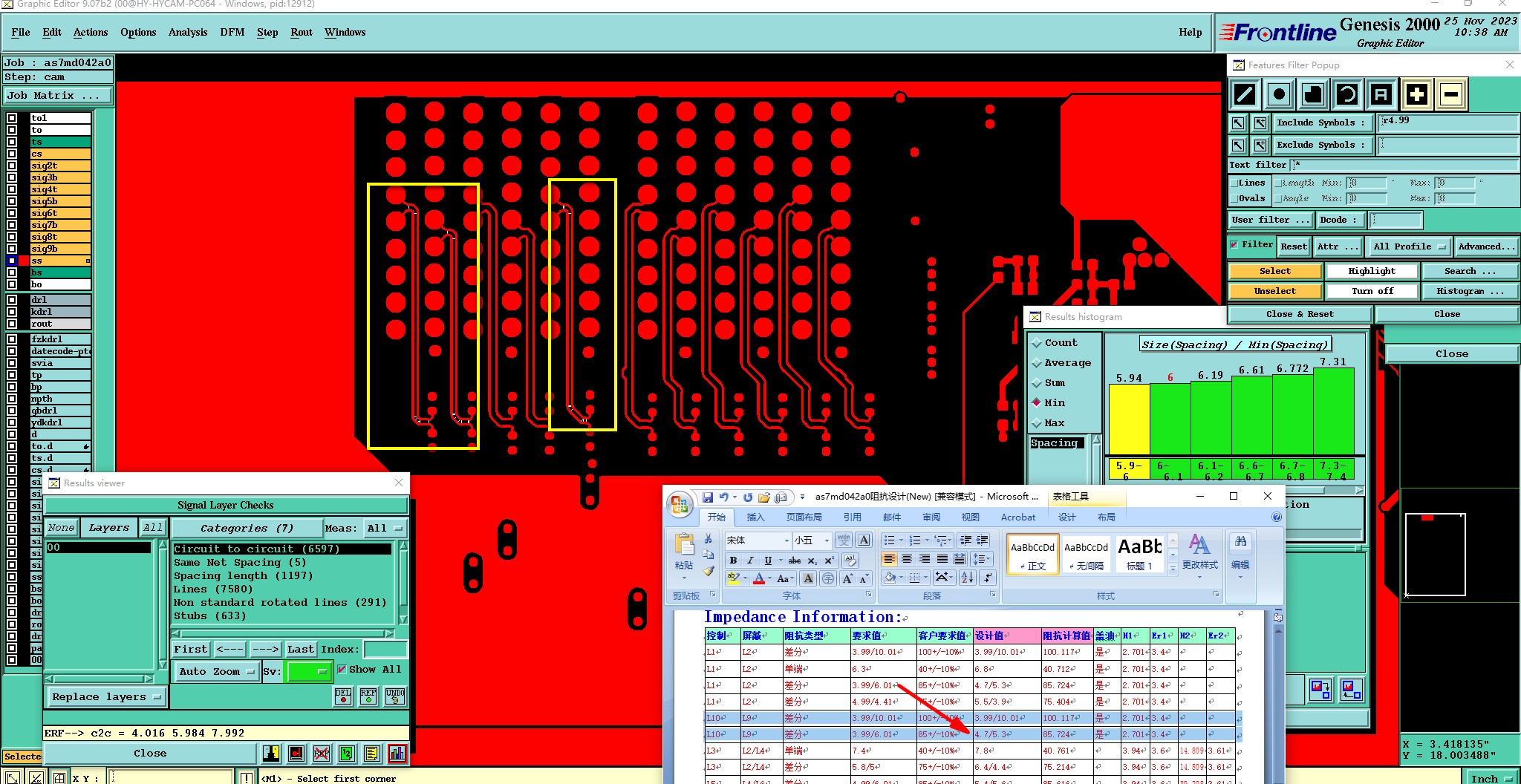Click the orange Select button
The width and height of the screenshot is (1521, 784).
[1275, 271]
